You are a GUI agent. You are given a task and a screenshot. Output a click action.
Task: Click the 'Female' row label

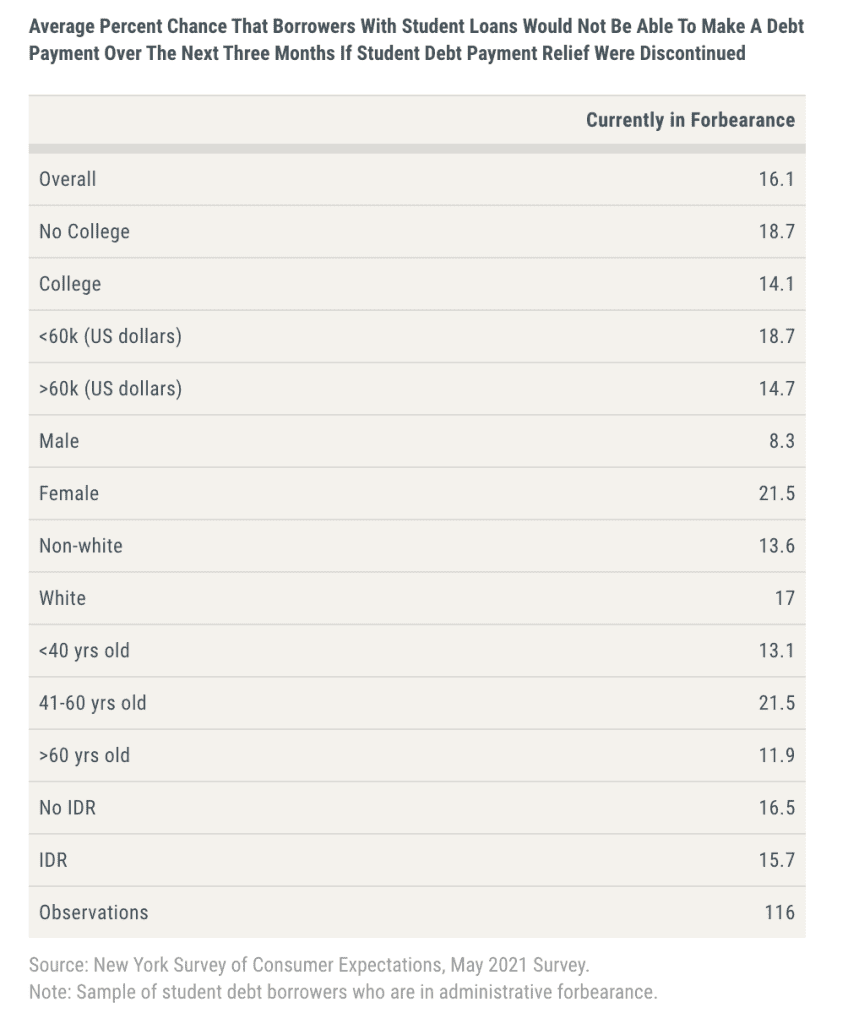coord(69,493)
